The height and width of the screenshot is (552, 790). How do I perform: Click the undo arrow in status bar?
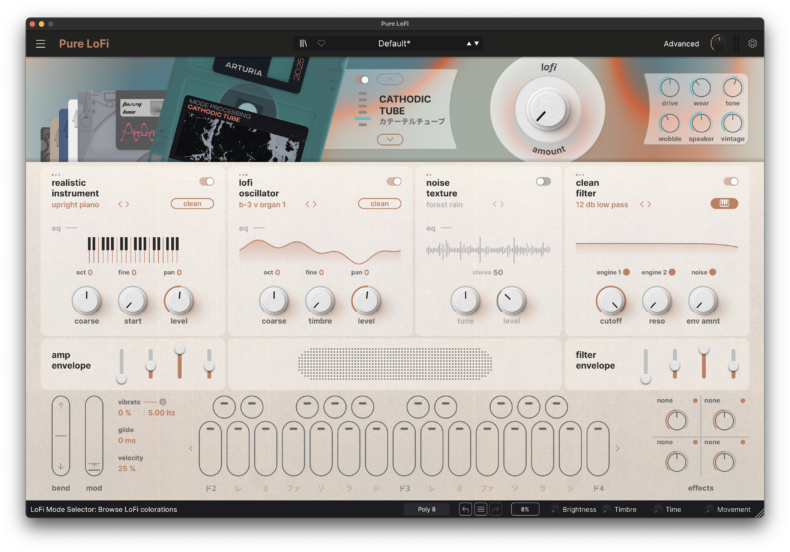466,510
